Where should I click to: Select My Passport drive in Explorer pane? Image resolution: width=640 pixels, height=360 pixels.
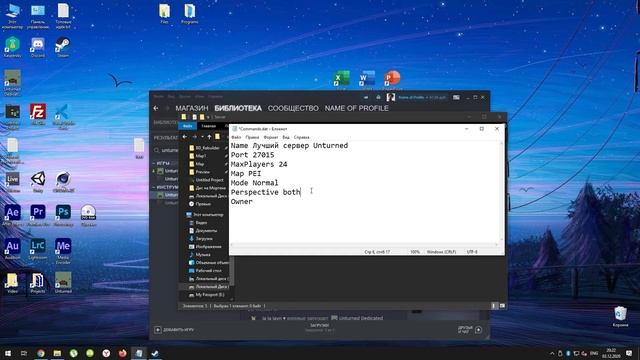coord(206,295)
